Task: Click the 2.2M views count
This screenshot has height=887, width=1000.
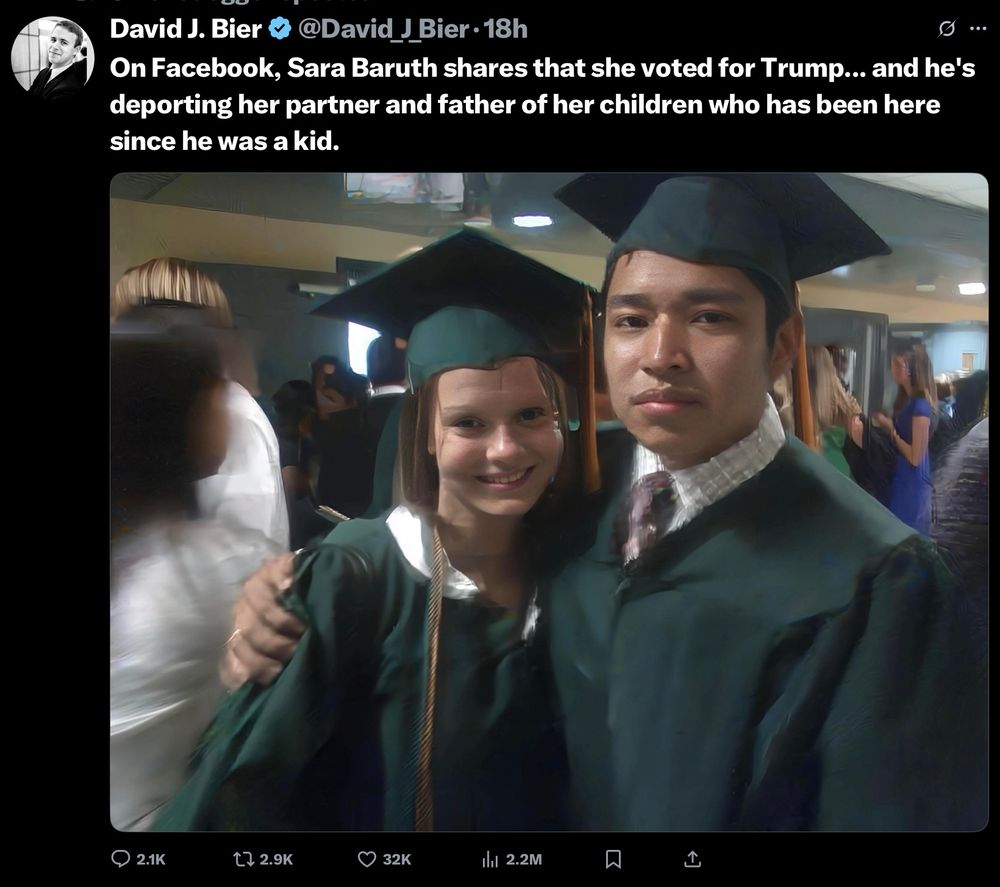Action: [x=524, y=860]
